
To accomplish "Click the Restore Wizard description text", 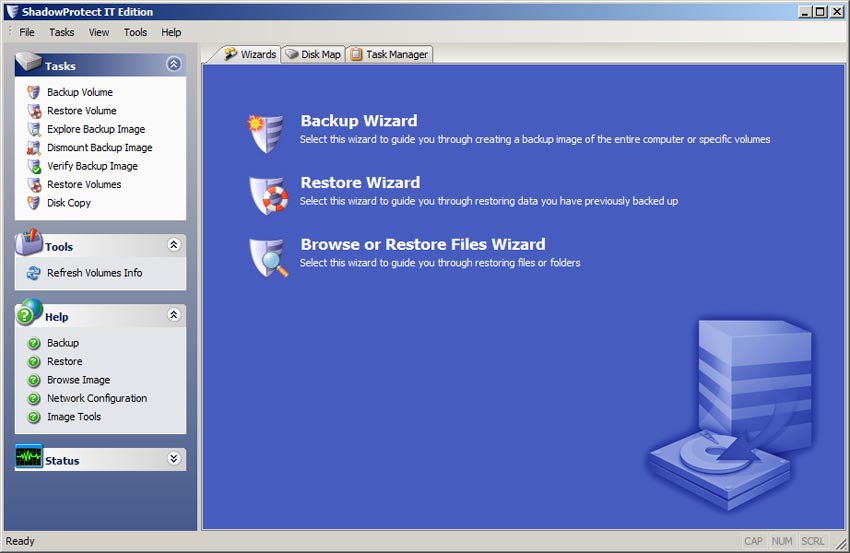I will click(x=489, y=201).
